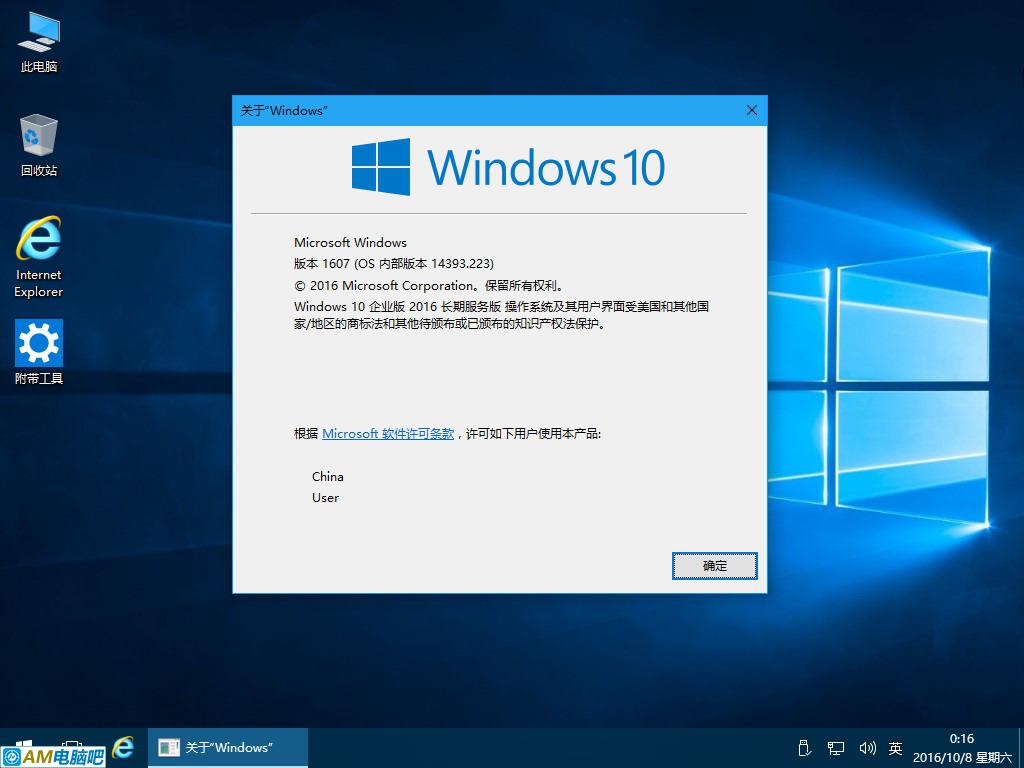Close the 关于"Windows" dialog
This screenshot has width=1024, height=768.
pos(752,110)
